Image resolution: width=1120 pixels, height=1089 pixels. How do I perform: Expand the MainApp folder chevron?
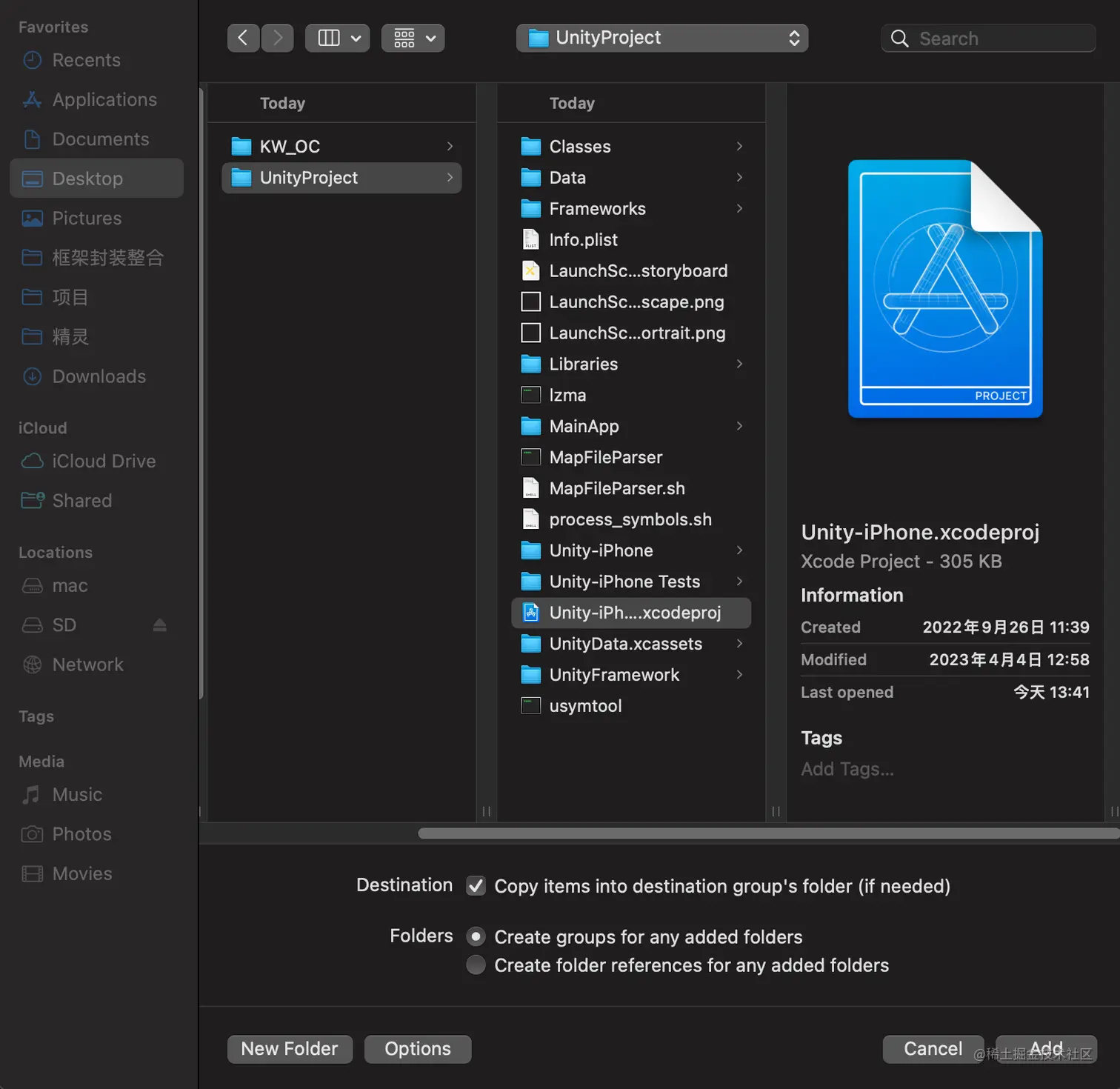pyautogui.click(x=739, y=426)
